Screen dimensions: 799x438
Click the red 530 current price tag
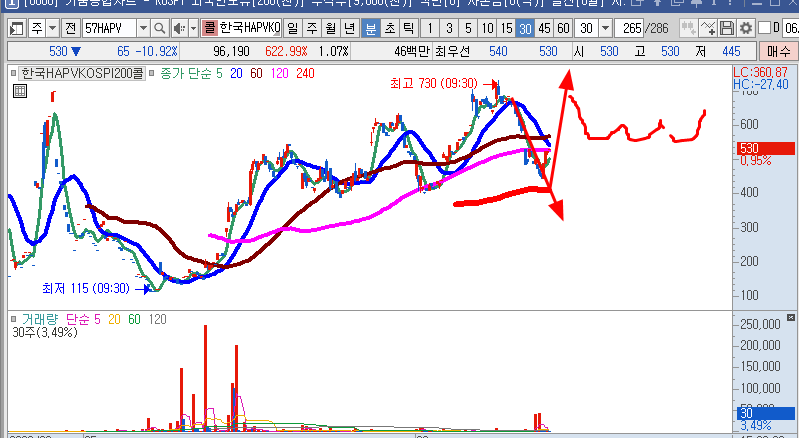tap(766, 148)
